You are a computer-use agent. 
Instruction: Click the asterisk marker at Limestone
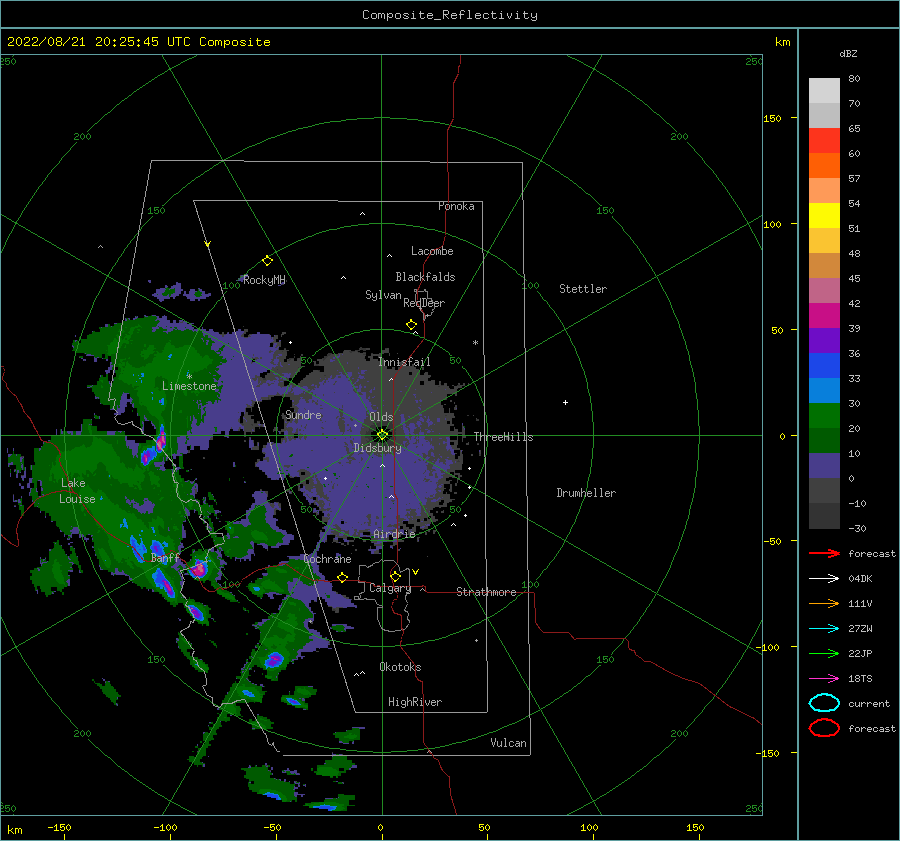[x=189, y=377]
